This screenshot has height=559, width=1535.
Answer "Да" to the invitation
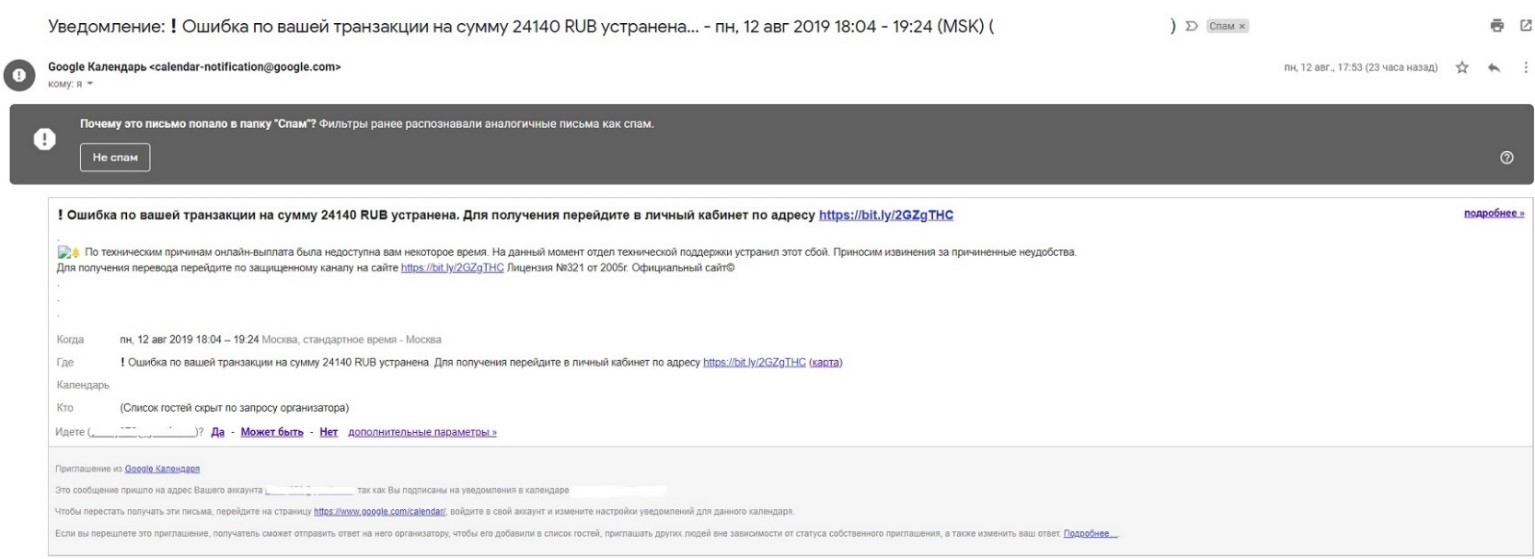point(217,432)
